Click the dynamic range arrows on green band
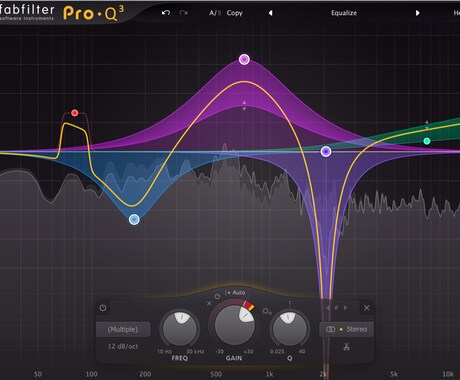 pyautogui.click(x=427, y=125)
